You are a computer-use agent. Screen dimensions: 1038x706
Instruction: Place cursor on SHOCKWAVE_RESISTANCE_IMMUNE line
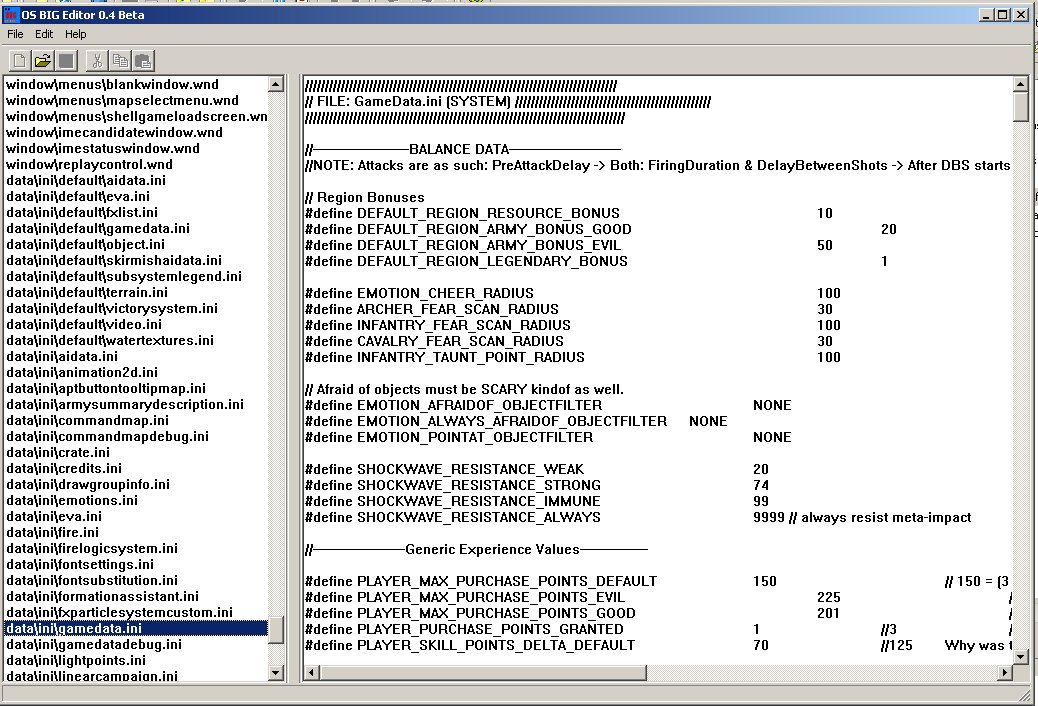(x=478, y=501)
